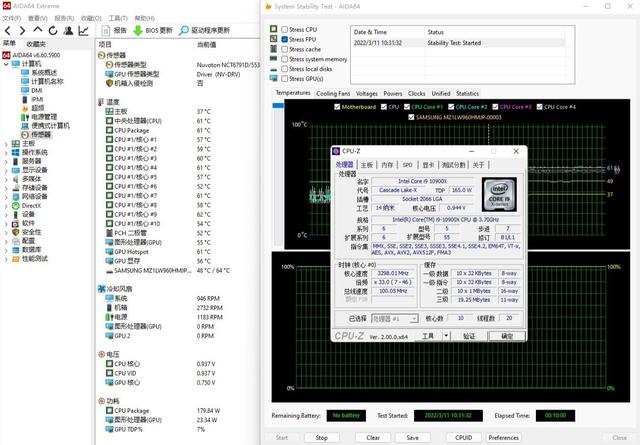Image resolution: width=640 pixels, height=445 pixels.
Task: Expand the 主板 tree node
Action: coord(6,144)
